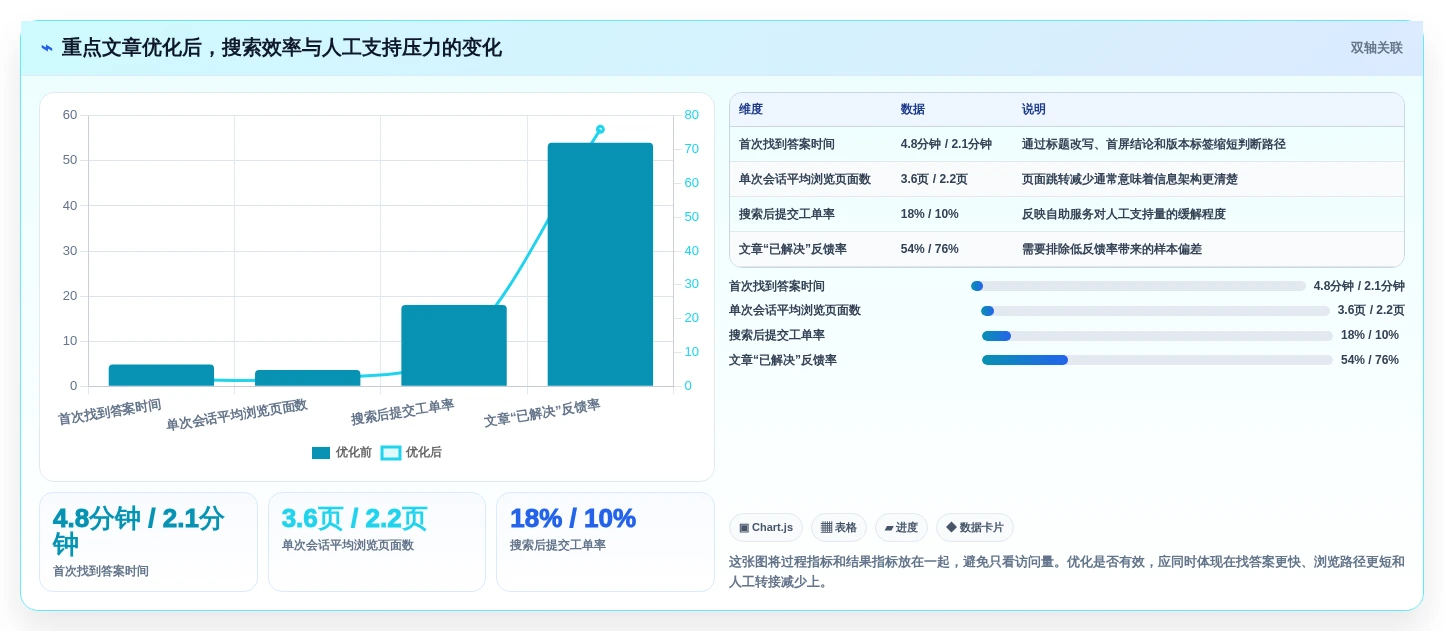Click x-axis label 单次会话平均浏览页面数
The width and height of the screenshot is (1444, 631).
tap(236, 415)
